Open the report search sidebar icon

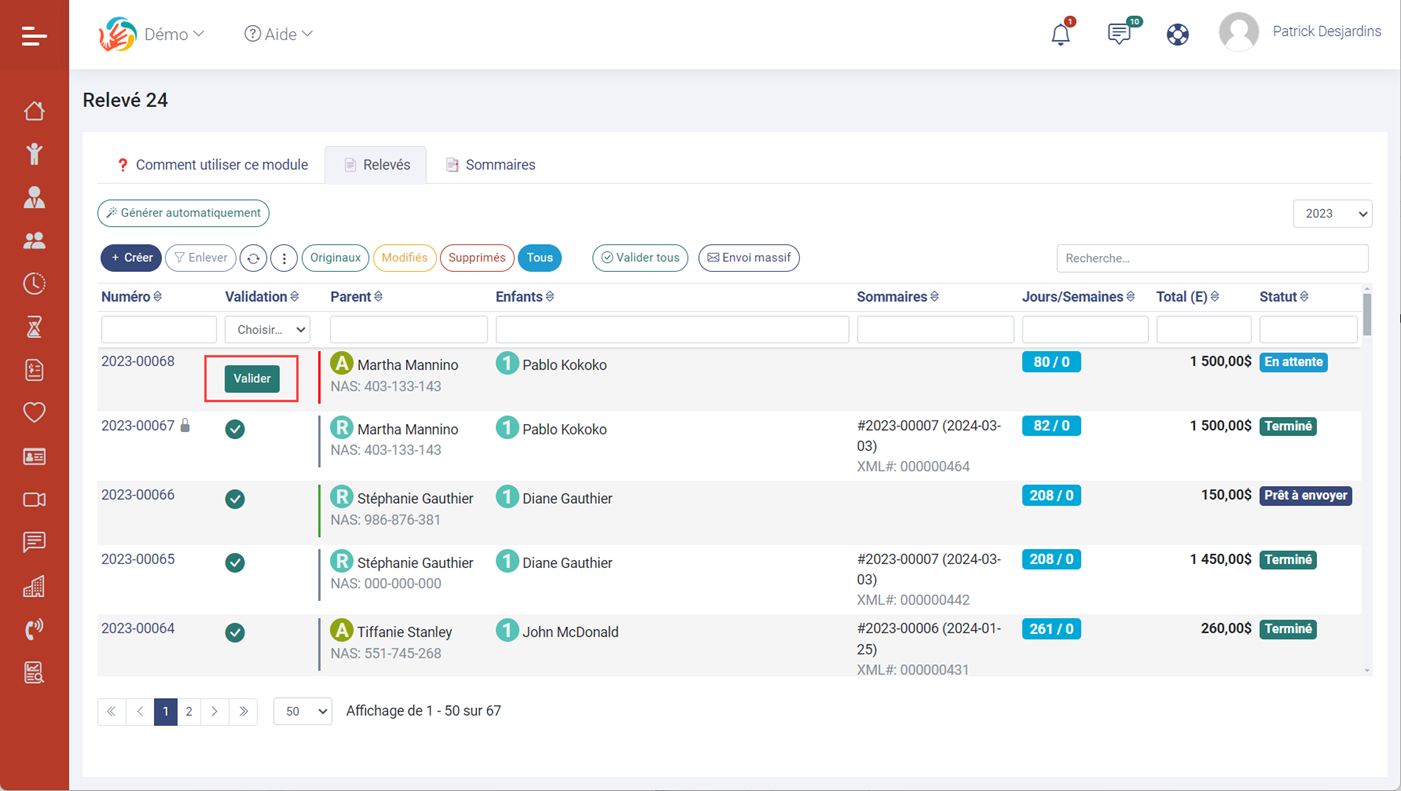(x=34, y=672)
